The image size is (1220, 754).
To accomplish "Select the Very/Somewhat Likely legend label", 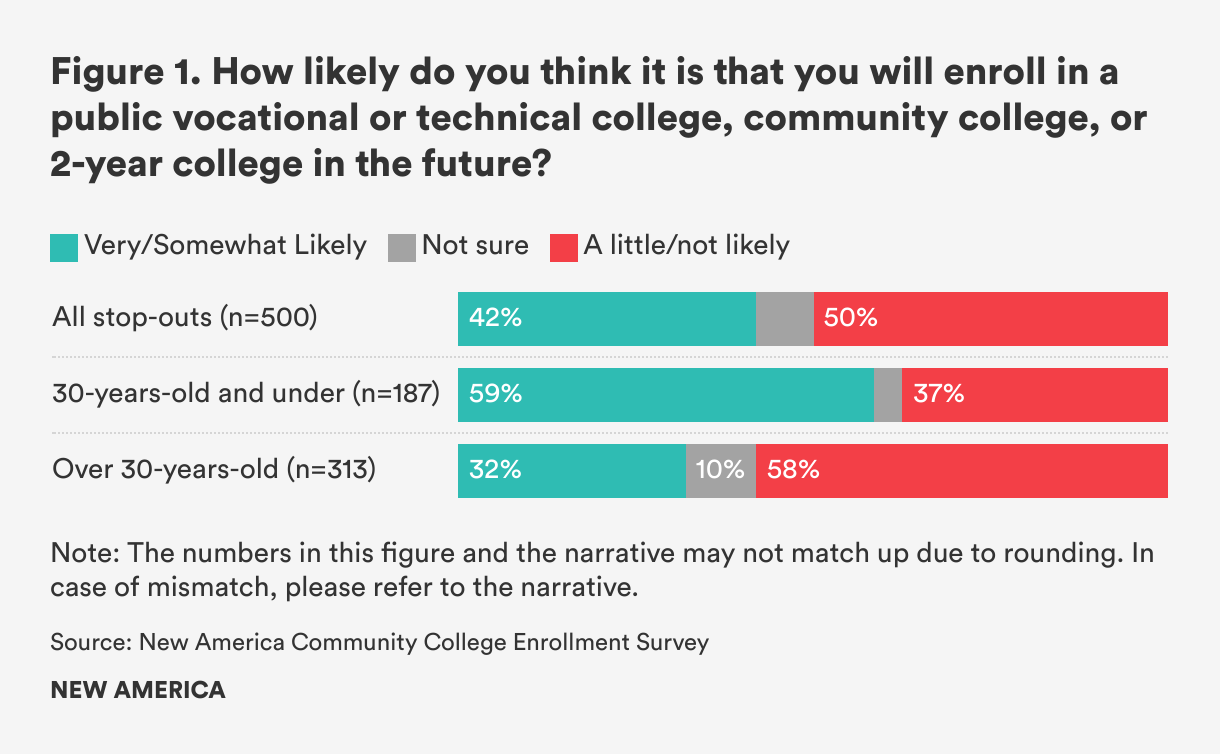I will 225,245.
